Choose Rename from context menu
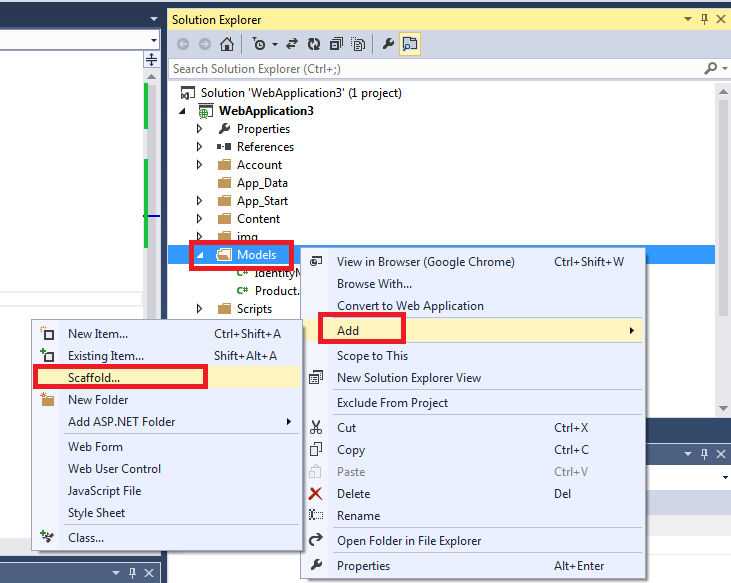Viewport: 731px width, 583px height. (x=473, y=516)
